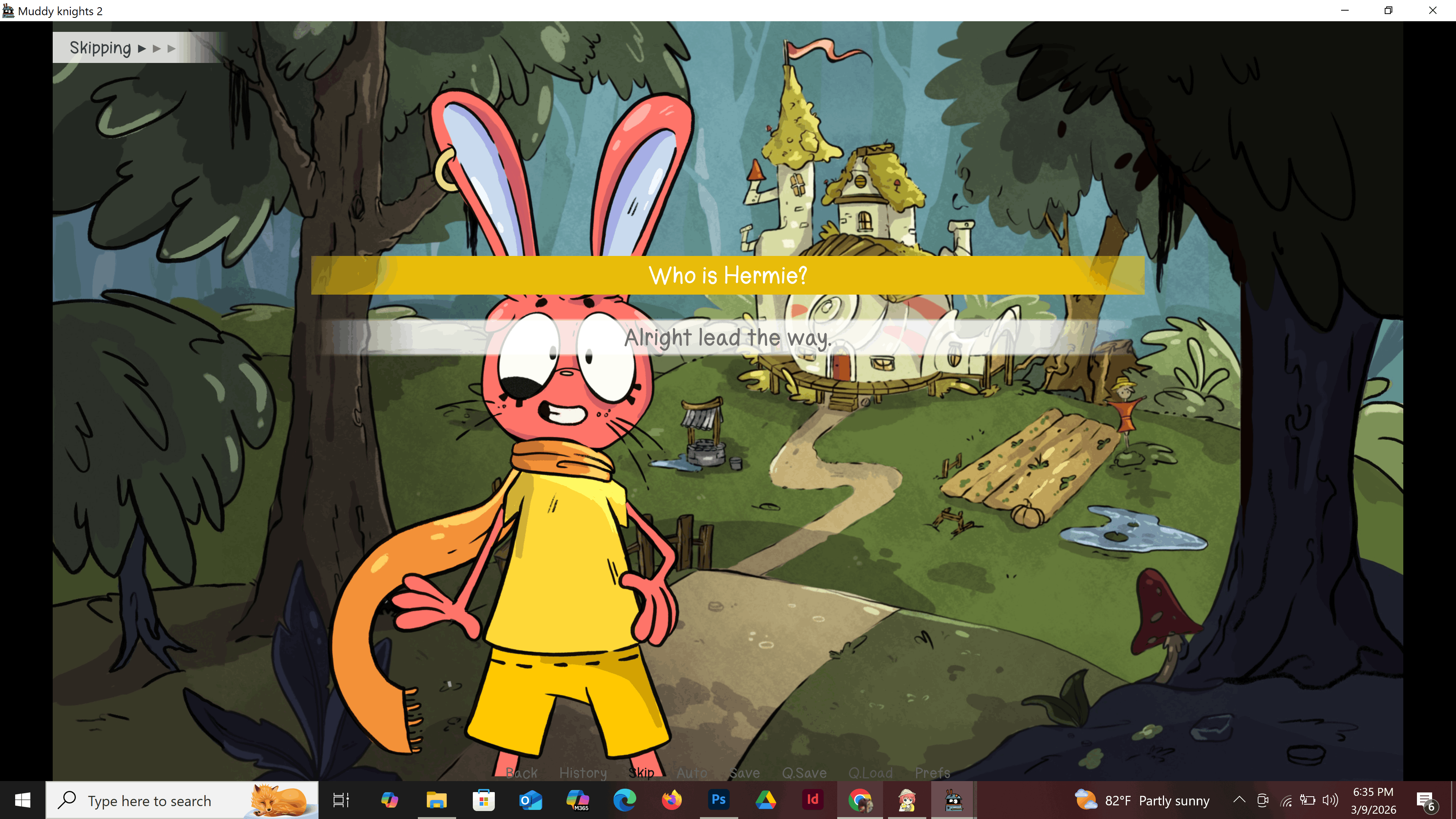Choose the "Alright lead the way." option
Image resolution: width=1456 pixels, height=819 pixels.
pos(728,337)
